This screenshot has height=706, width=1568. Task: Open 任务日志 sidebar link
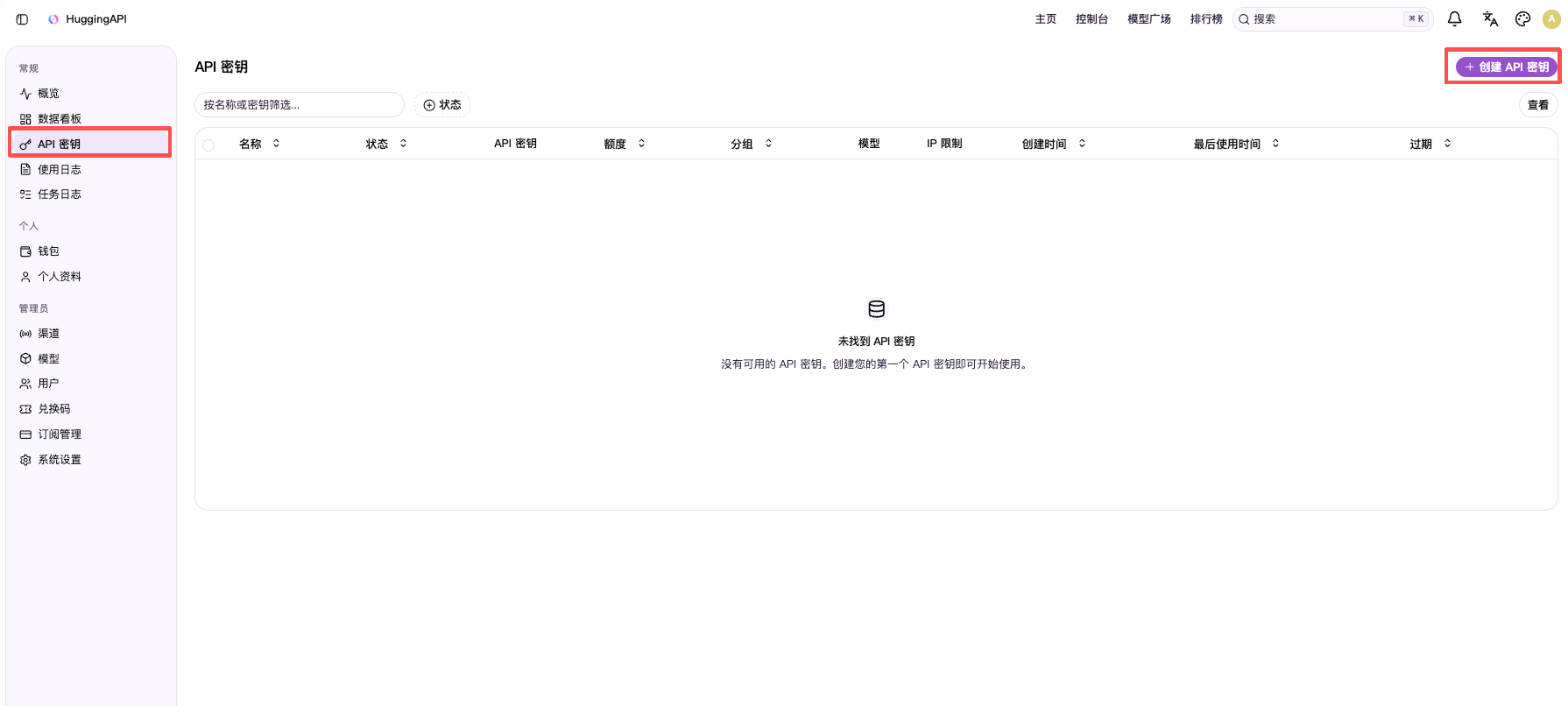(91, 194)
